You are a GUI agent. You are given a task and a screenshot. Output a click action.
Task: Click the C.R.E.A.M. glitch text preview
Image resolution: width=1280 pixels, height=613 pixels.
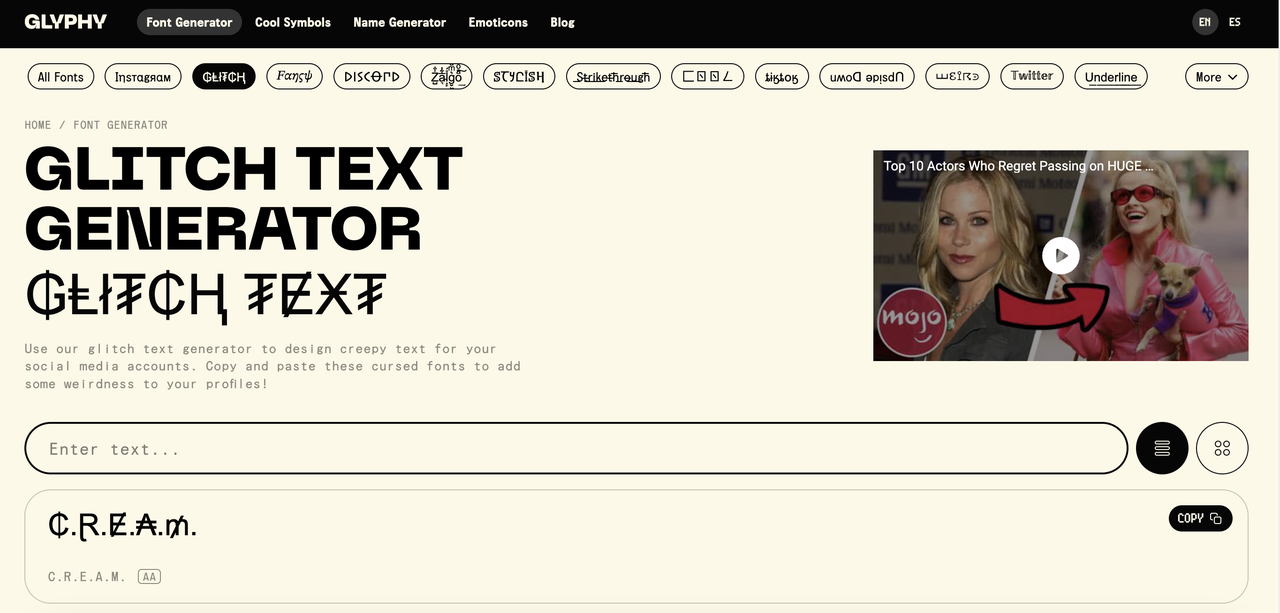122,526
